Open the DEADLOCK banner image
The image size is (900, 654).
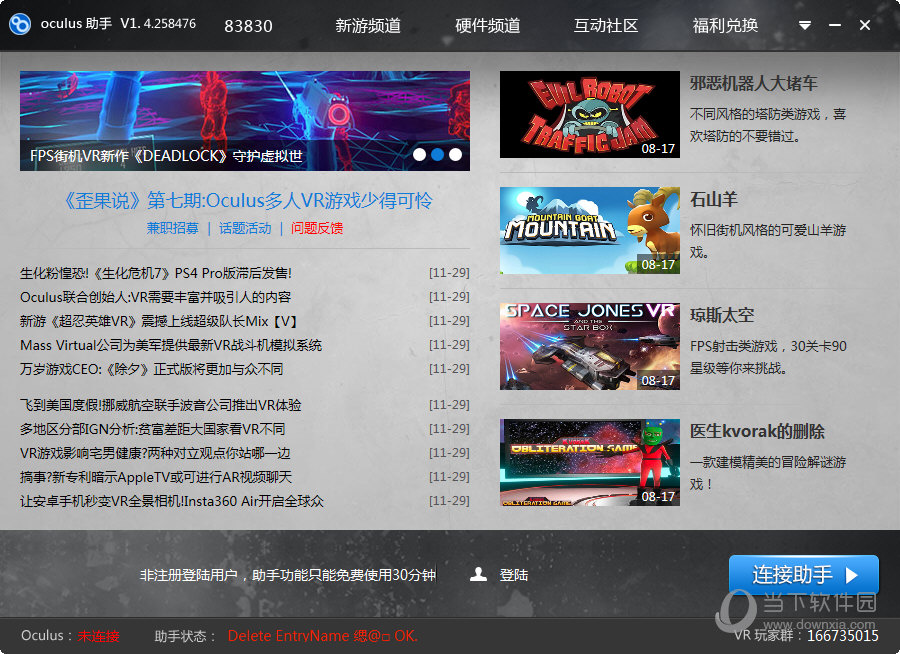pyautogui.click(x=245, y=121)
